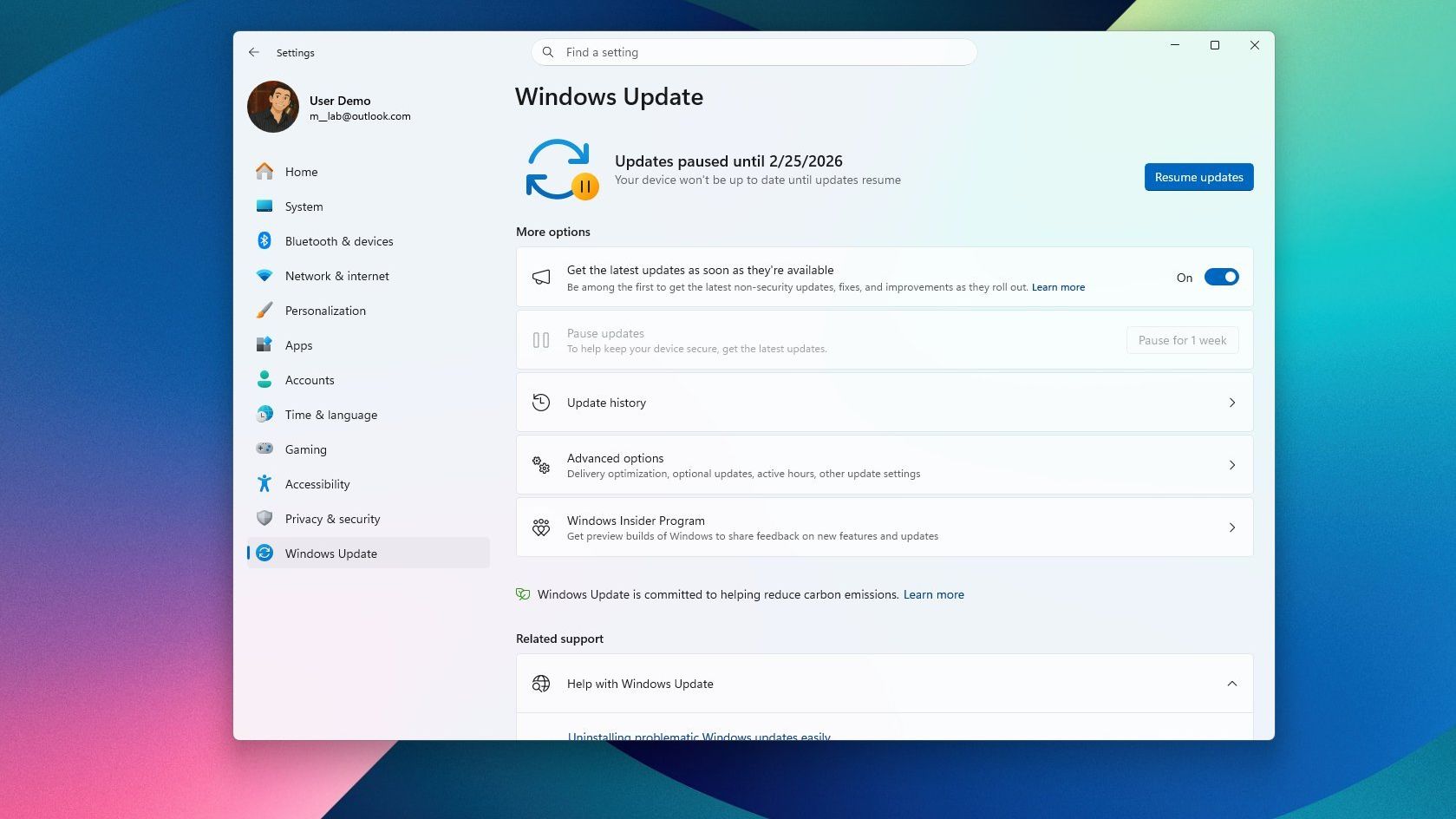This screenshot has height=819, width=1456.
Task: Click the large paused update status icon
Action: [x=562, y=169]
